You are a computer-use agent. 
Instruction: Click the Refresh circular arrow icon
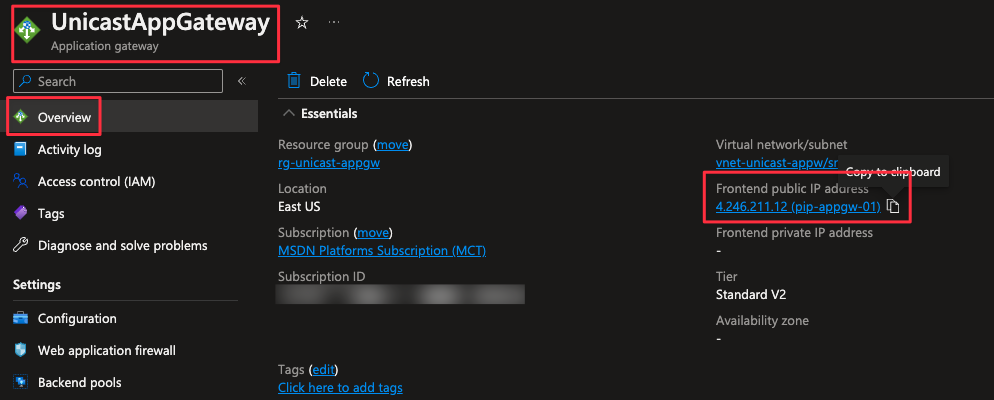pyautogui.click(x=371, y=81)
